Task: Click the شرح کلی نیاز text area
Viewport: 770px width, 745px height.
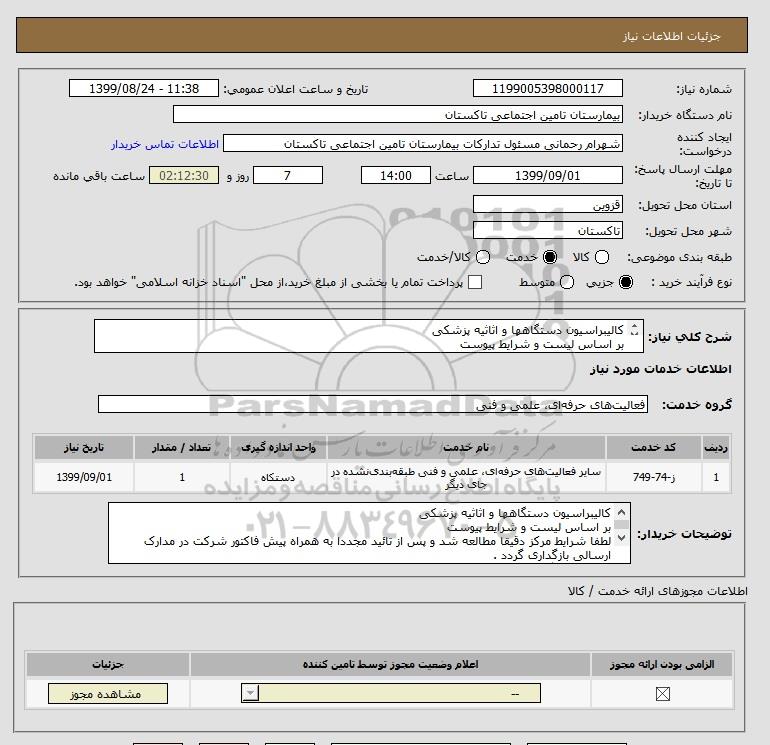Action: (x=369, y=336)
